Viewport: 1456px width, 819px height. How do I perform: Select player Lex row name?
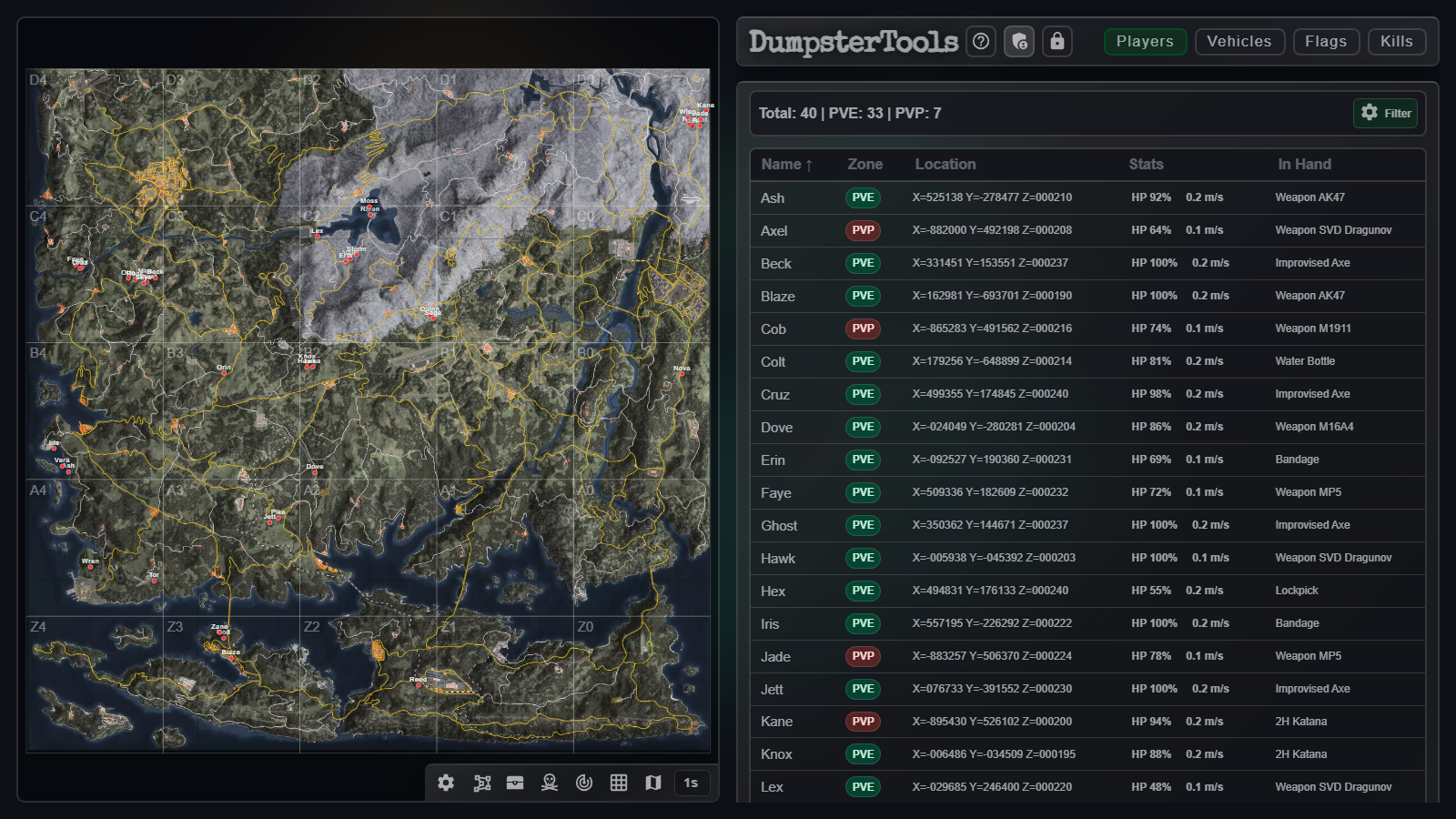click(x=772, y=787)
